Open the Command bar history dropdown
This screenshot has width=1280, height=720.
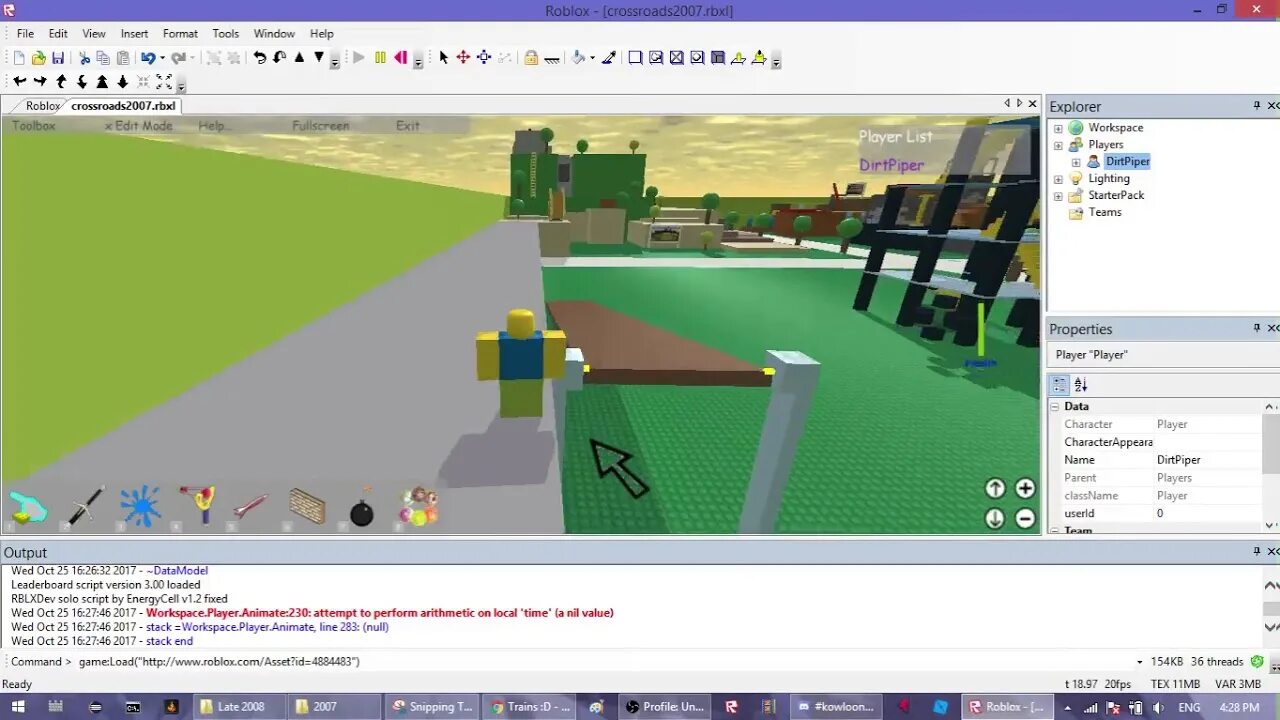point(1140,662)
